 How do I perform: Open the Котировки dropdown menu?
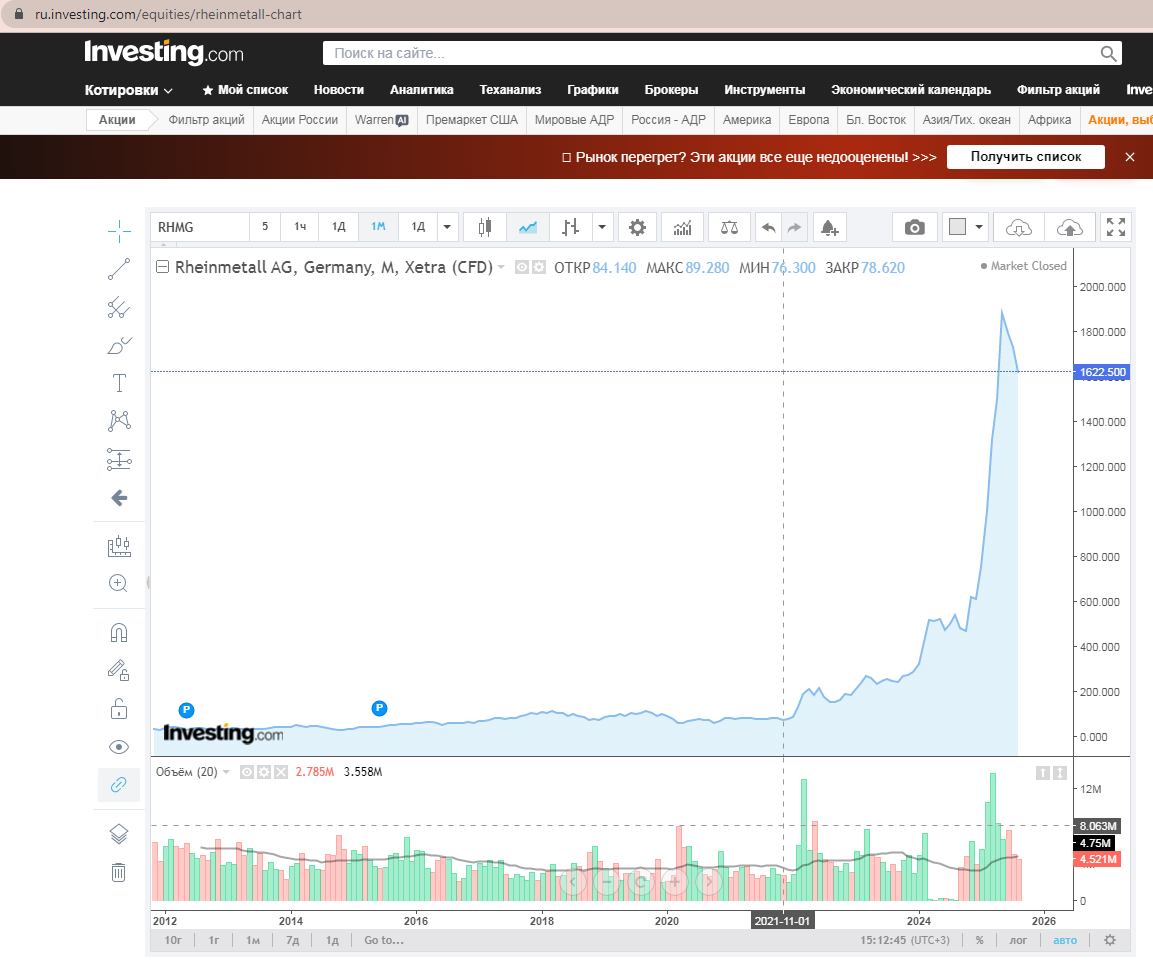tap(129, 90)
